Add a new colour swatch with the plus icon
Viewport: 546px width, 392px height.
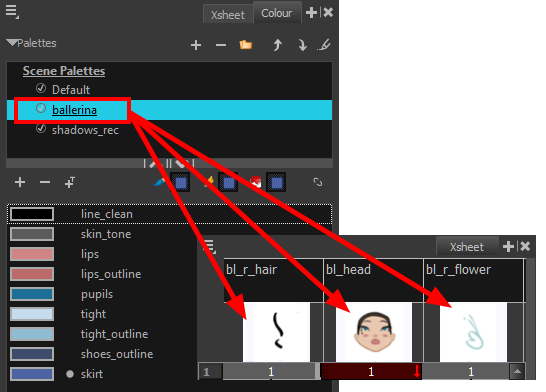[20, 182]
